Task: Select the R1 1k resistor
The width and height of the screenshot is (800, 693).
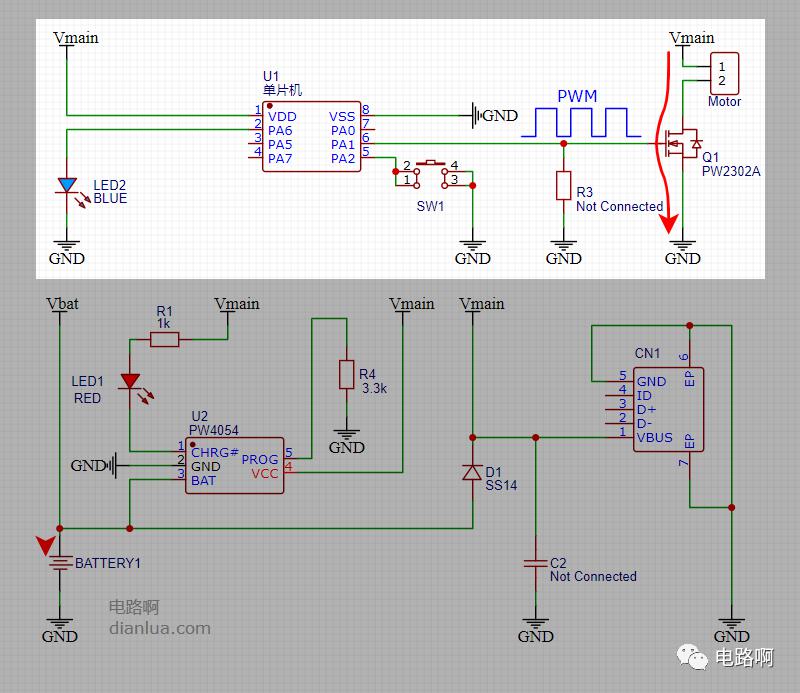Action: pyautogui.click(x=164, y=339)
